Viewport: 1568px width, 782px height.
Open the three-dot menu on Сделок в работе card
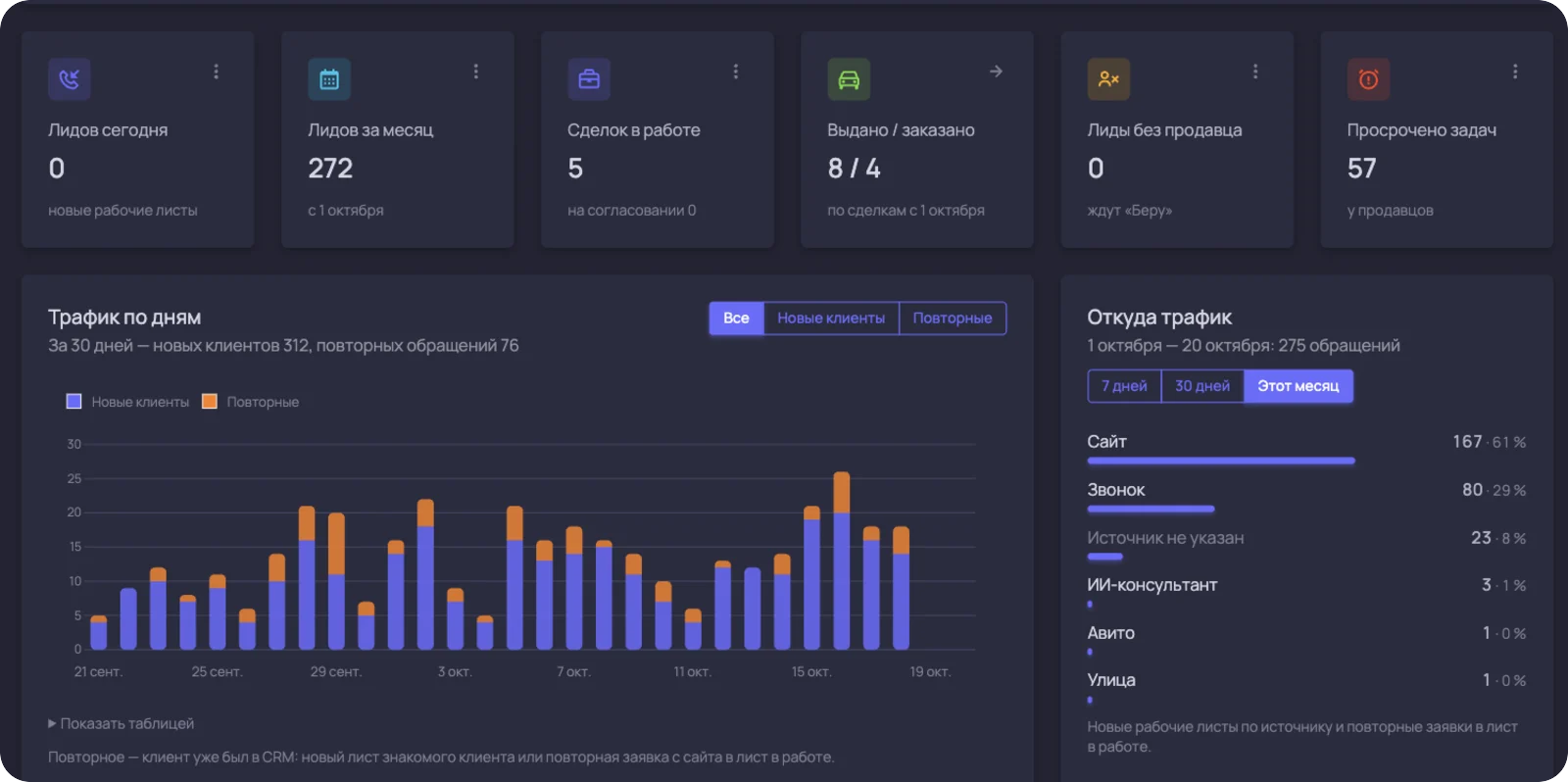tap(736, 72)
